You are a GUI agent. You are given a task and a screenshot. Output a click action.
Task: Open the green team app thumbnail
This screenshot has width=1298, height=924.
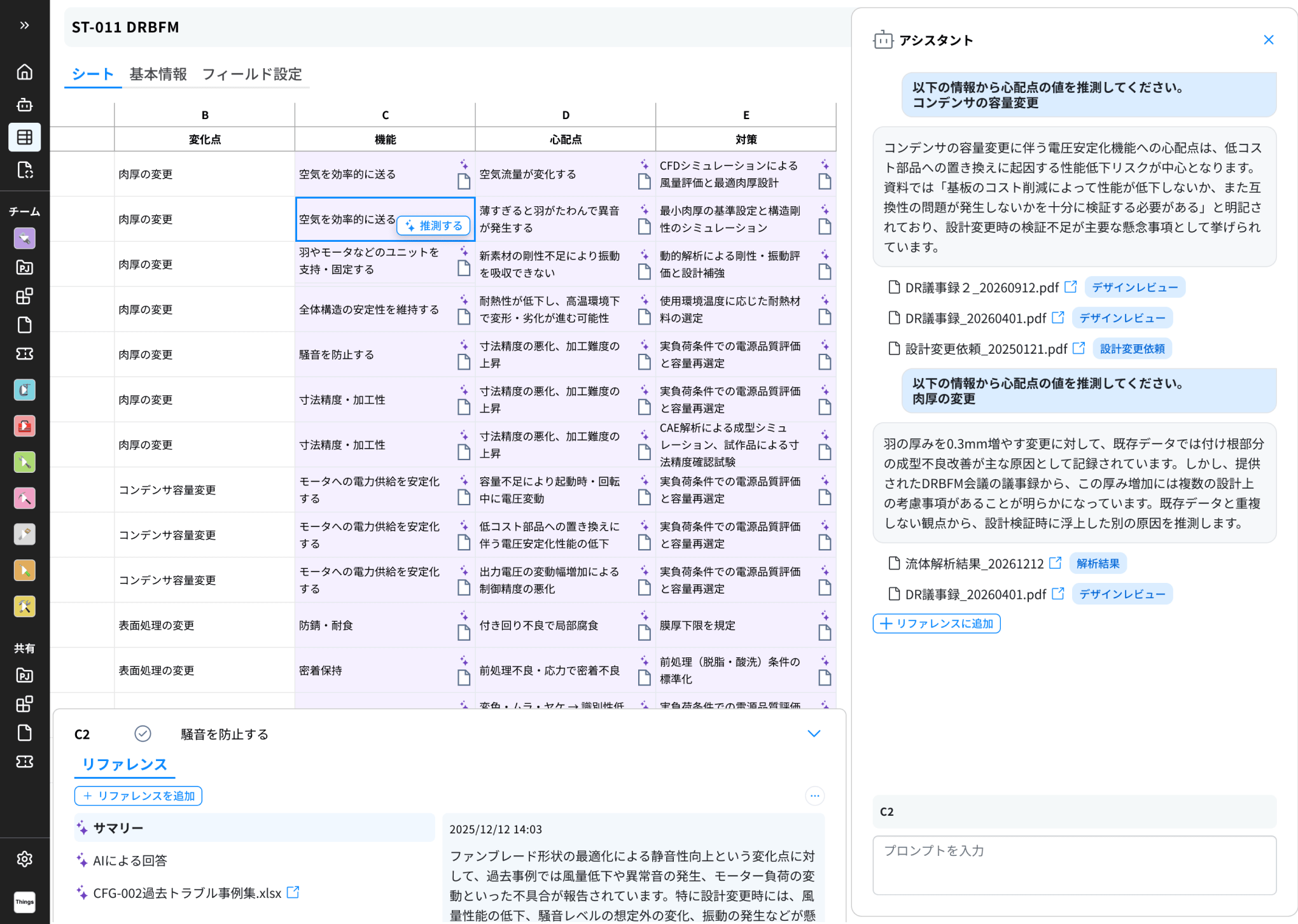coord(24,462)
